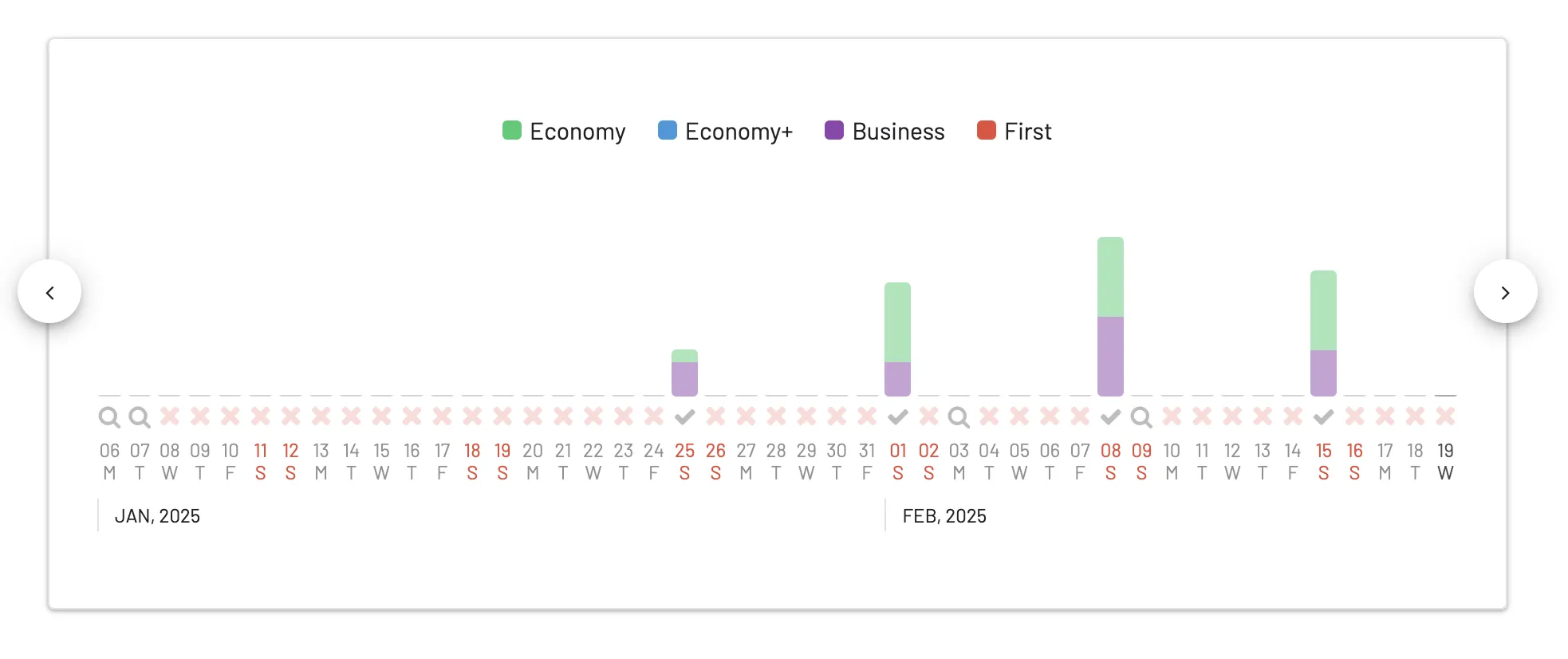Image resolution: width=1568 pixels, height=659 pixels.
Task: Click the magnifier icon above January 07
Action: (140, 417)
